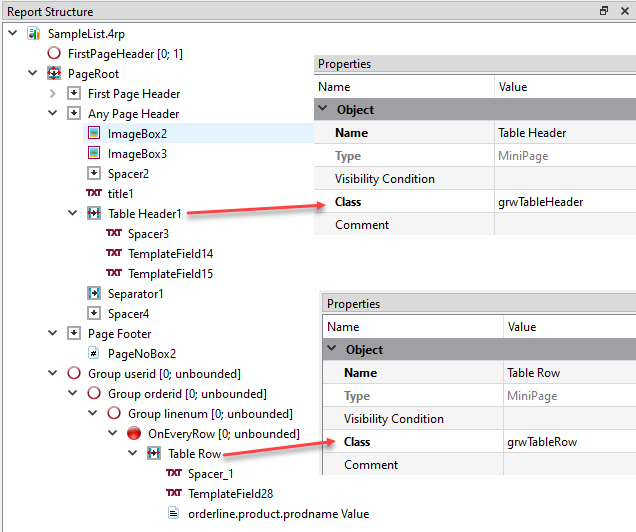Select the 'Group linenum [0; unbounded]' row
The width and height of the screenshot is (636, 532).
[210, 414]
